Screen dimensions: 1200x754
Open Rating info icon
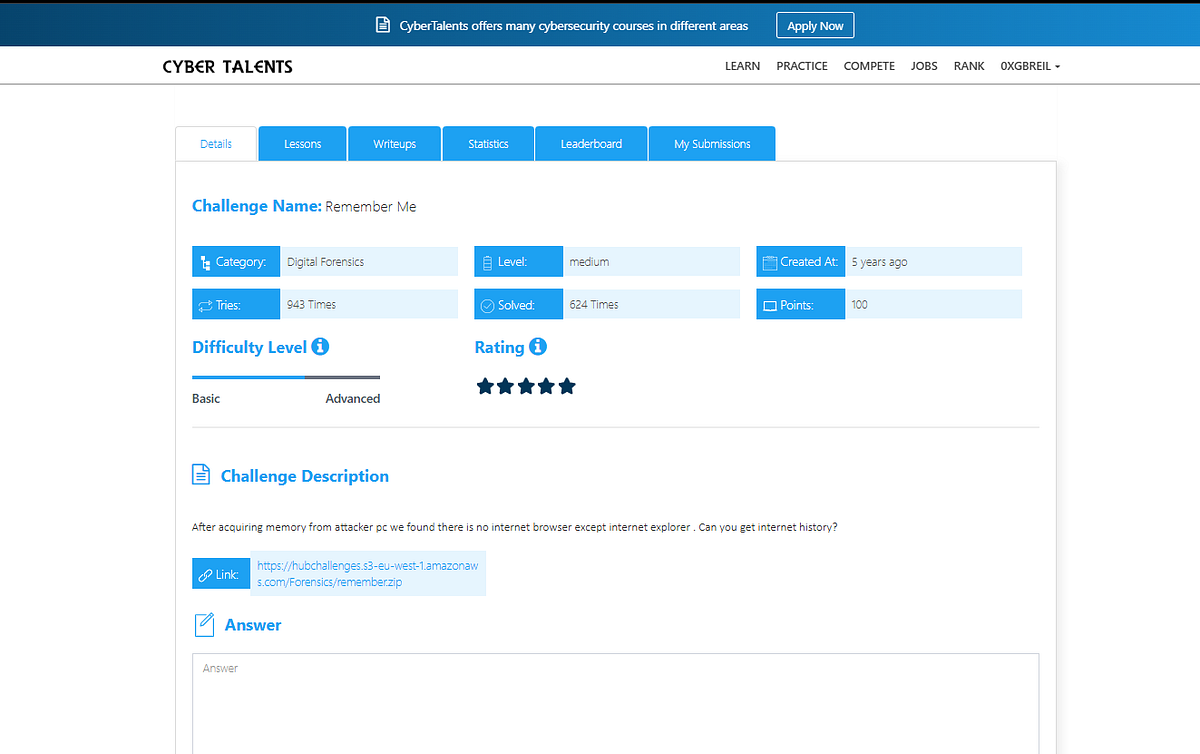click(x=538, y=347)
